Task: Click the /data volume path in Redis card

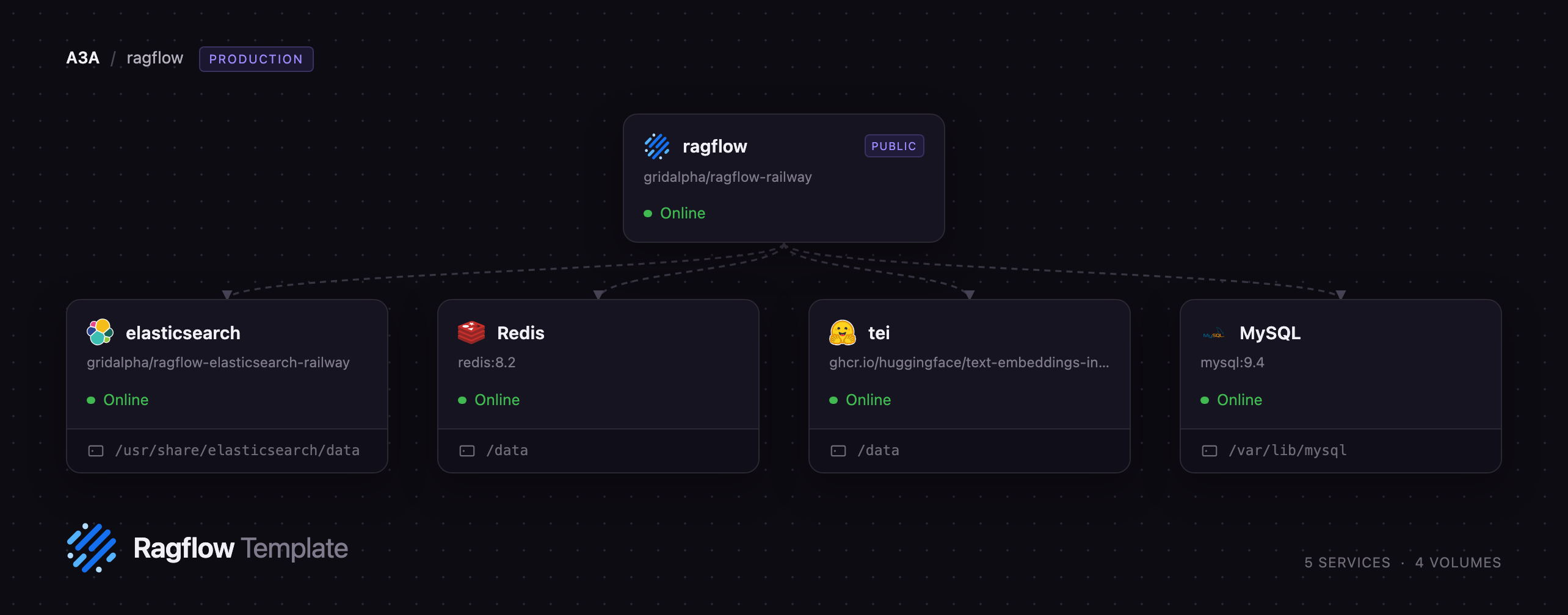Action: [x=507, y=450]
